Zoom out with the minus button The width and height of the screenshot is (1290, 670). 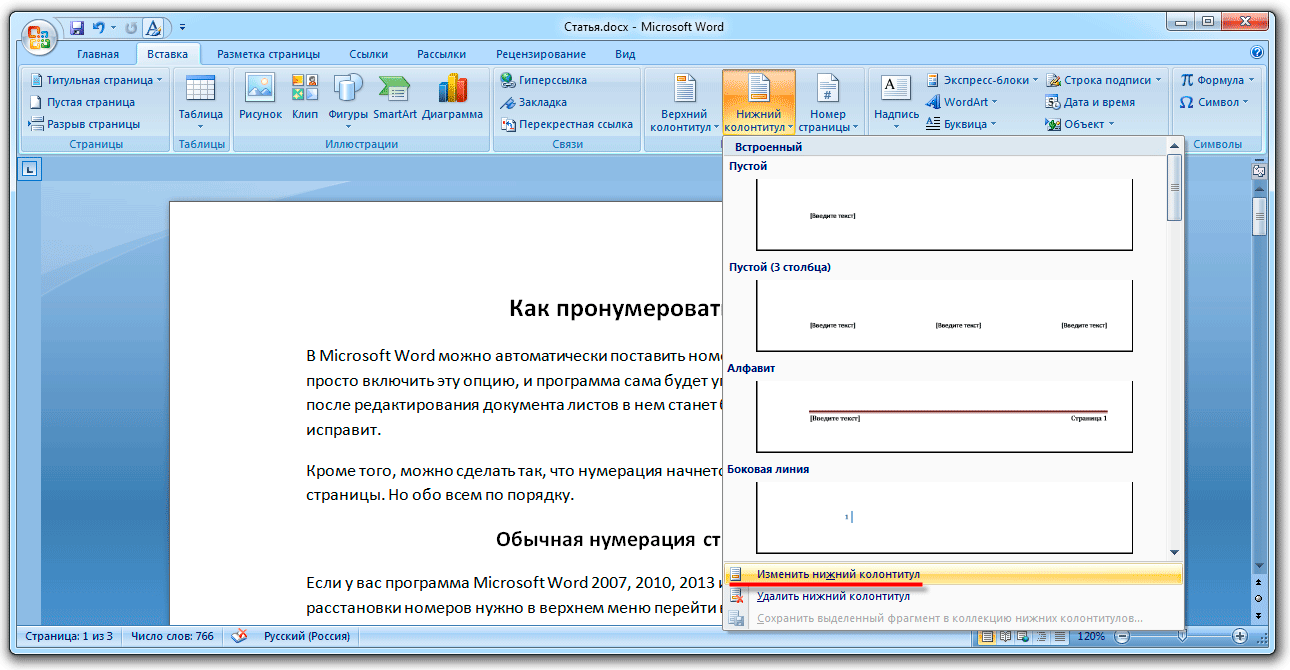(x=1122, y=636)
